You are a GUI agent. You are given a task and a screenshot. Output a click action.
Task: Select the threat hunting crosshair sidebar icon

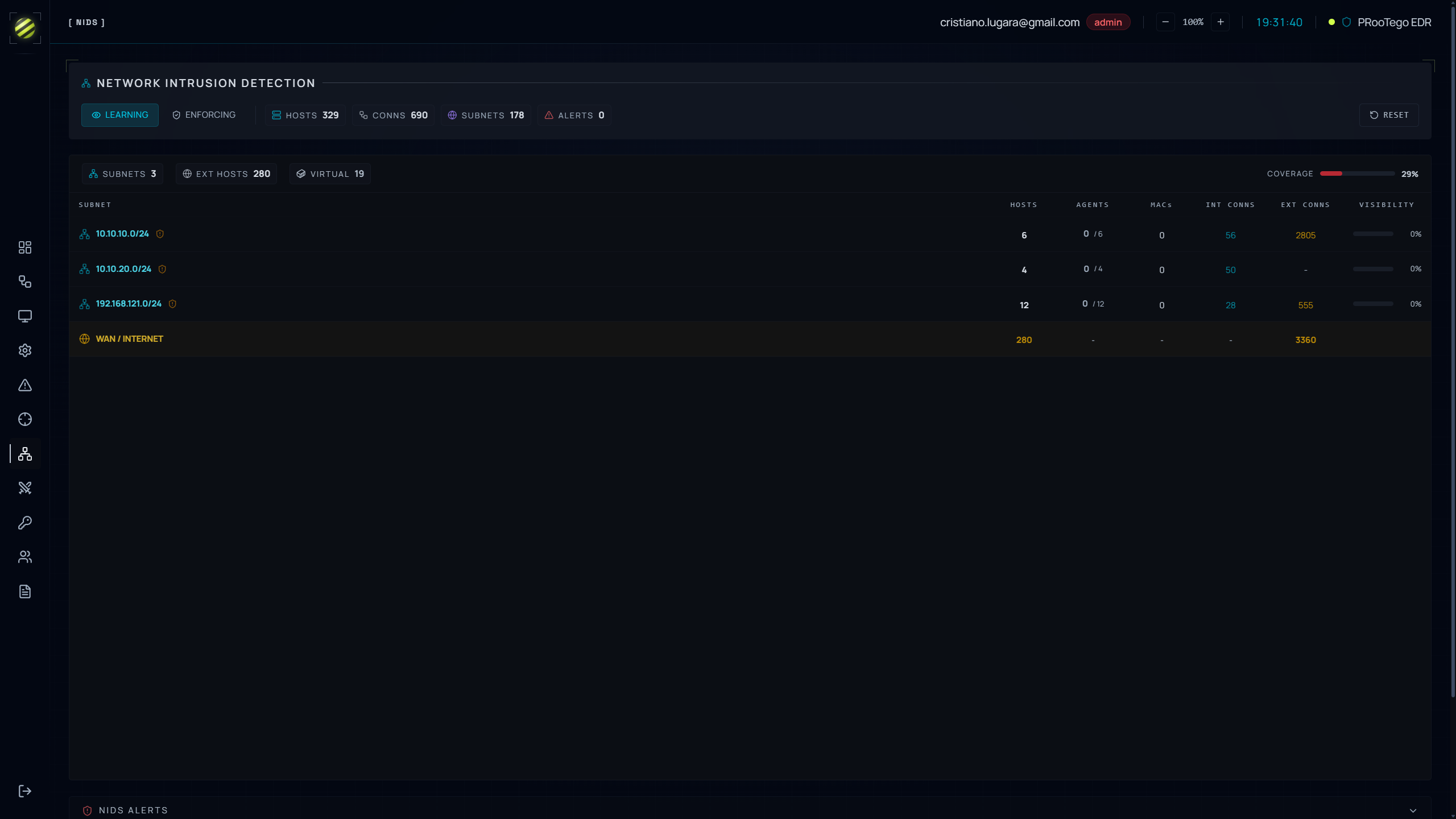tap(25, 419)
